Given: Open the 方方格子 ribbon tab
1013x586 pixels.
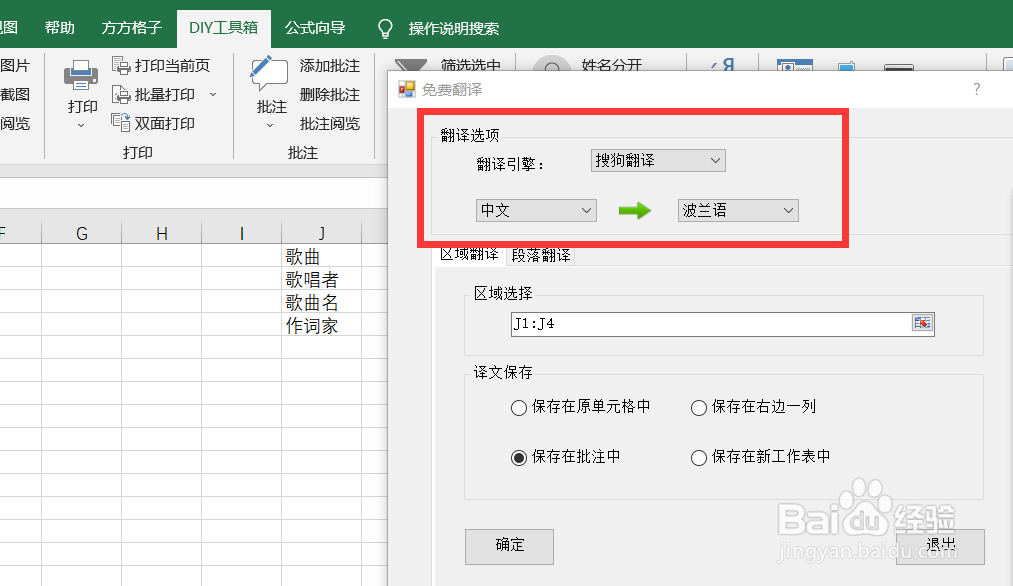Looking at the screenshot, I should coord(131,27).
